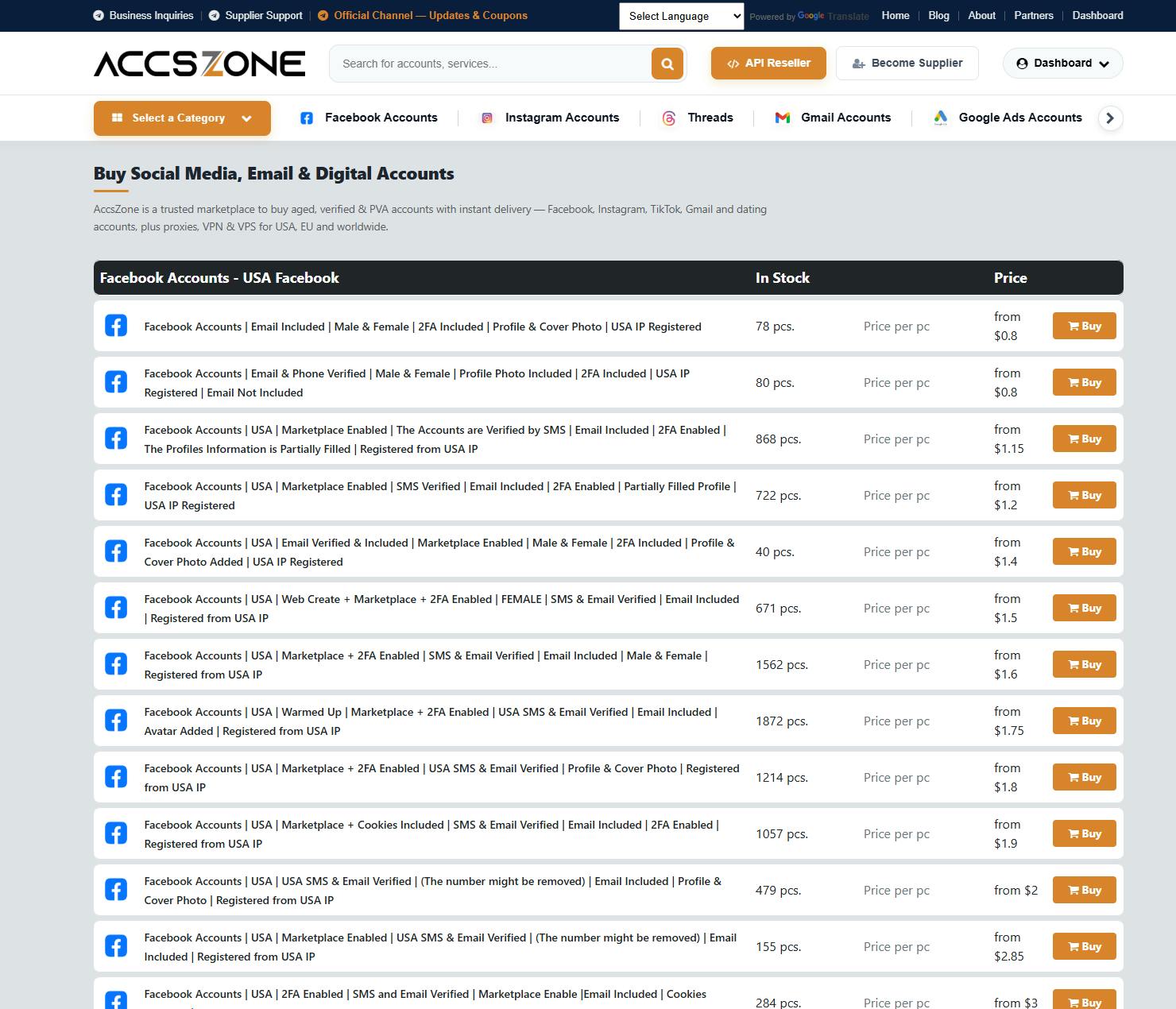Buy the $1.15 Marketplace Enabled accounts
Image resolution: width=1176 pixels, height=1009 pixels.
(x=1085, y=439)
